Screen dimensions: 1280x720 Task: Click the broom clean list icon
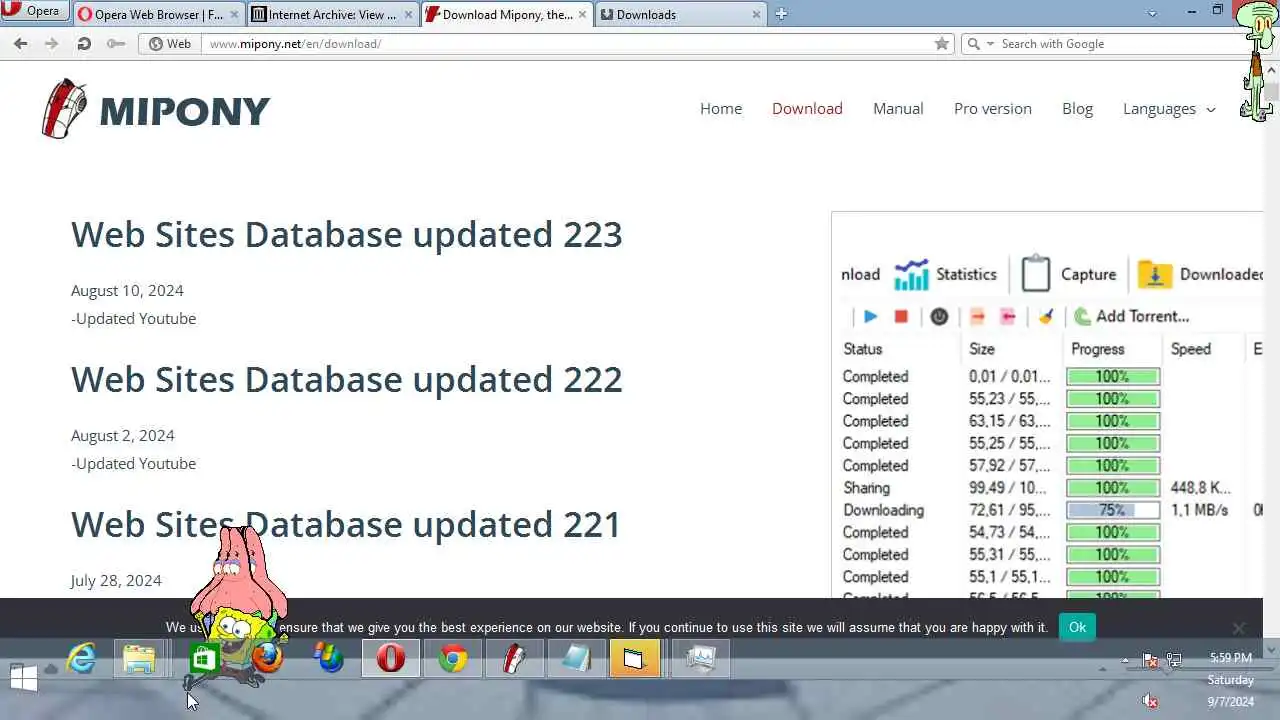(1046, 316)
